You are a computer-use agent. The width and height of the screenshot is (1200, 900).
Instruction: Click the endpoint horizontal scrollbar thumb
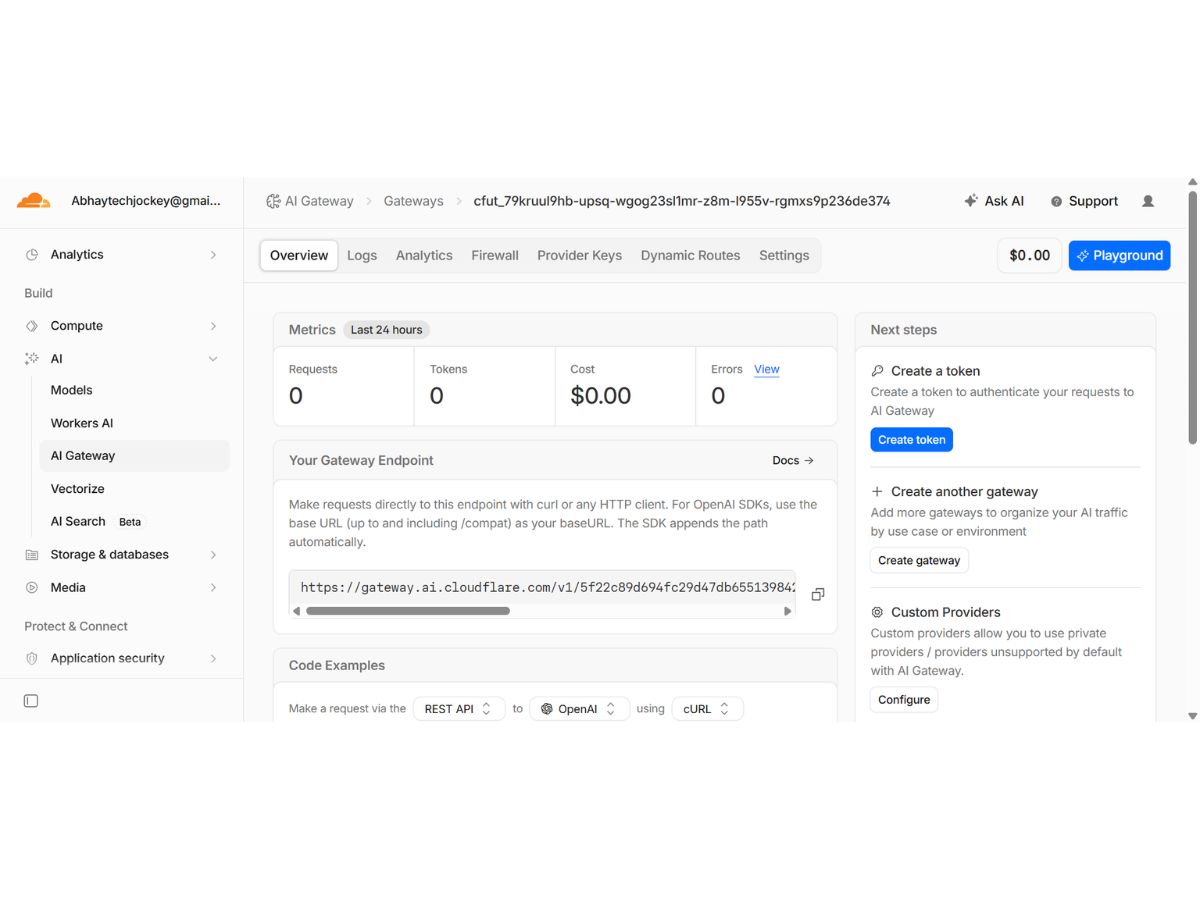(408, 611)
